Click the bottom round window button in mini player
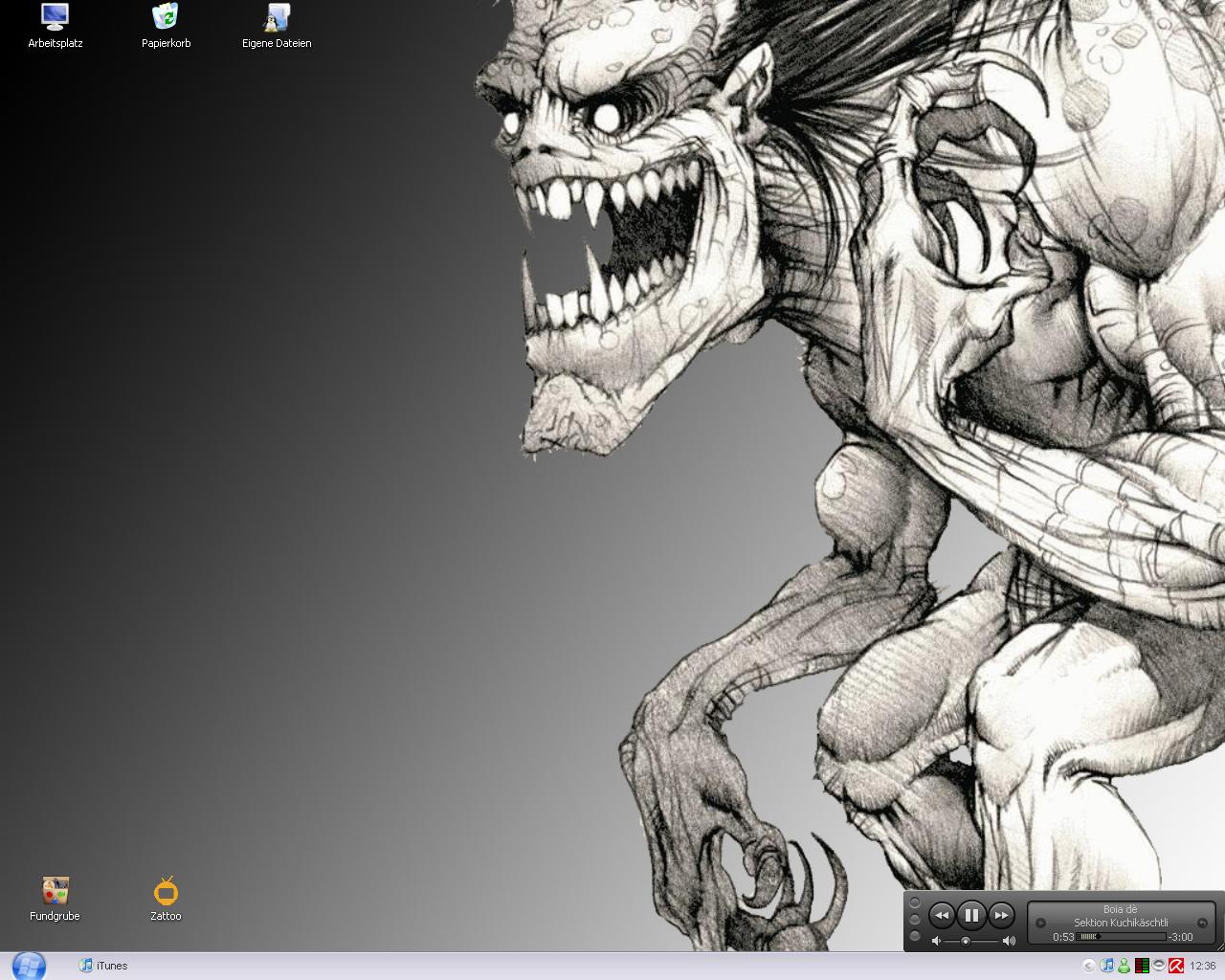 pyautogui.click(x=915, y=936)
